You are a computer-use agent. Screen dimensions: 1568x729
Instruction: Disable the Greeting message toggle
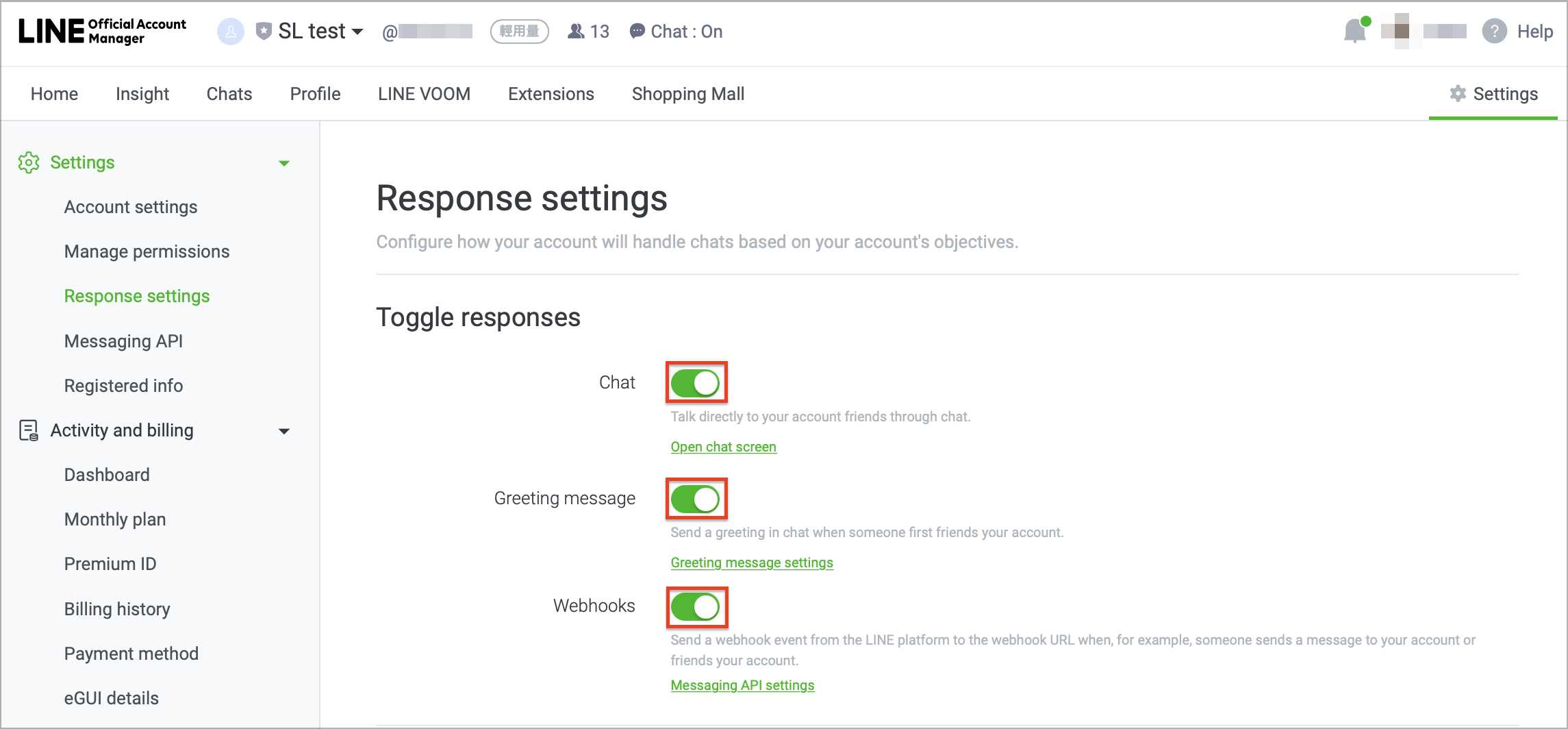[x=696, y=498]
